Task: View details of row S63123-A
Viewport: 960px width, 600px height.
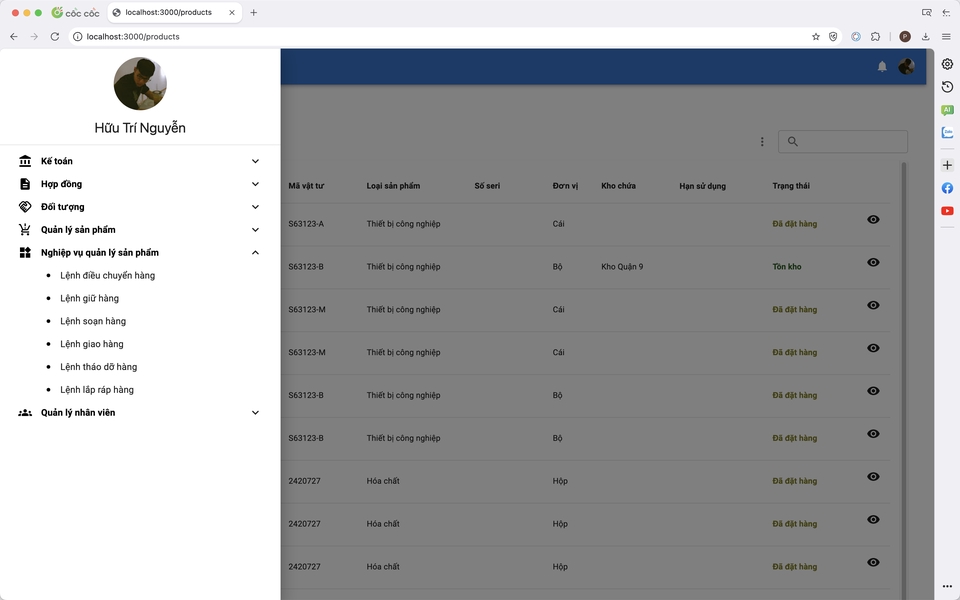Action: coord(873,219)
